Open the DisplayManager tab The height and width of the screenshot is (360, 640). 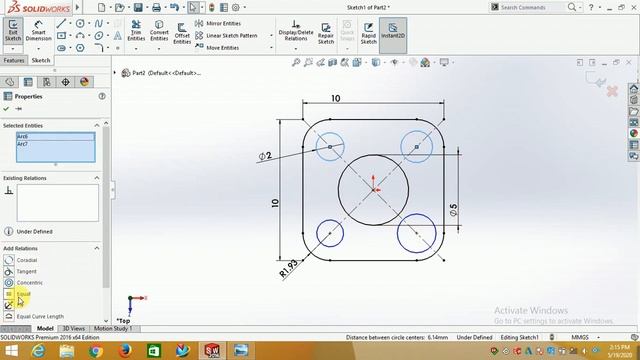click(x=84, y=82)
